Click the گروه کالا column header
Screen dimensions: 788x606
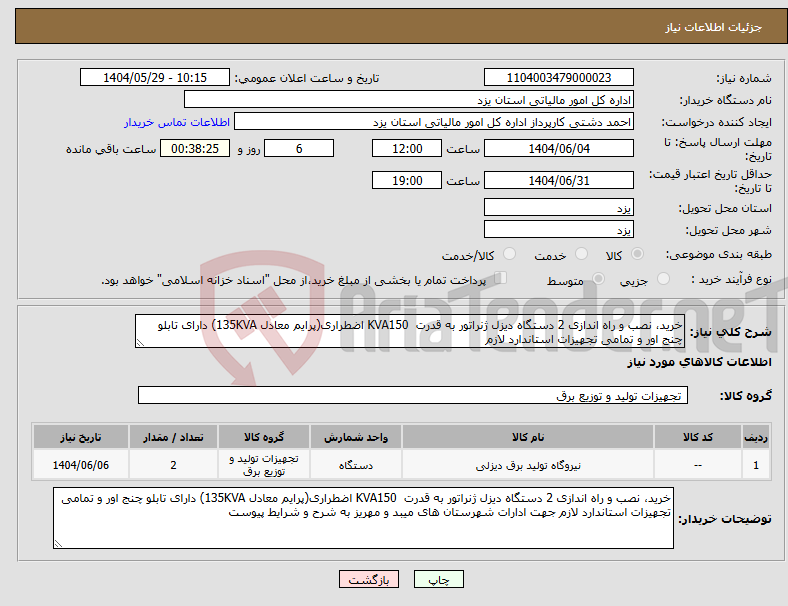[264, 437]
